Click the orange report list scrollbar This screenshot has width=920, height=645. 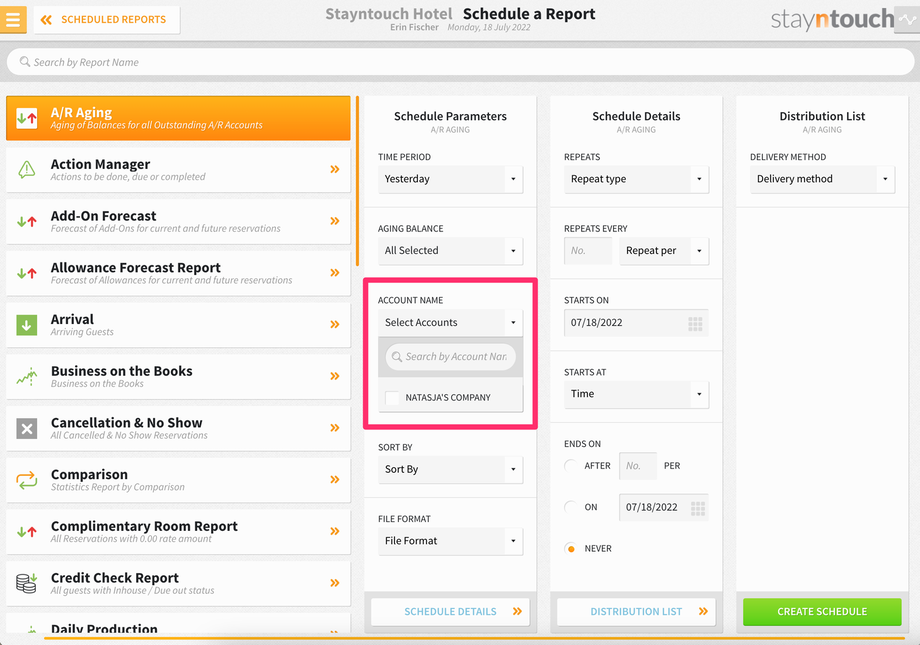pyautogui.click(x=357, y=181)
